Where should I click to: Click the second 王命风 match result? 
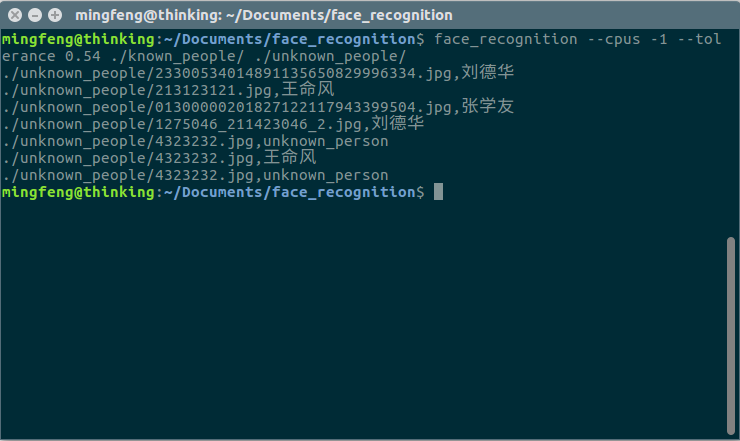coord(290,157)
